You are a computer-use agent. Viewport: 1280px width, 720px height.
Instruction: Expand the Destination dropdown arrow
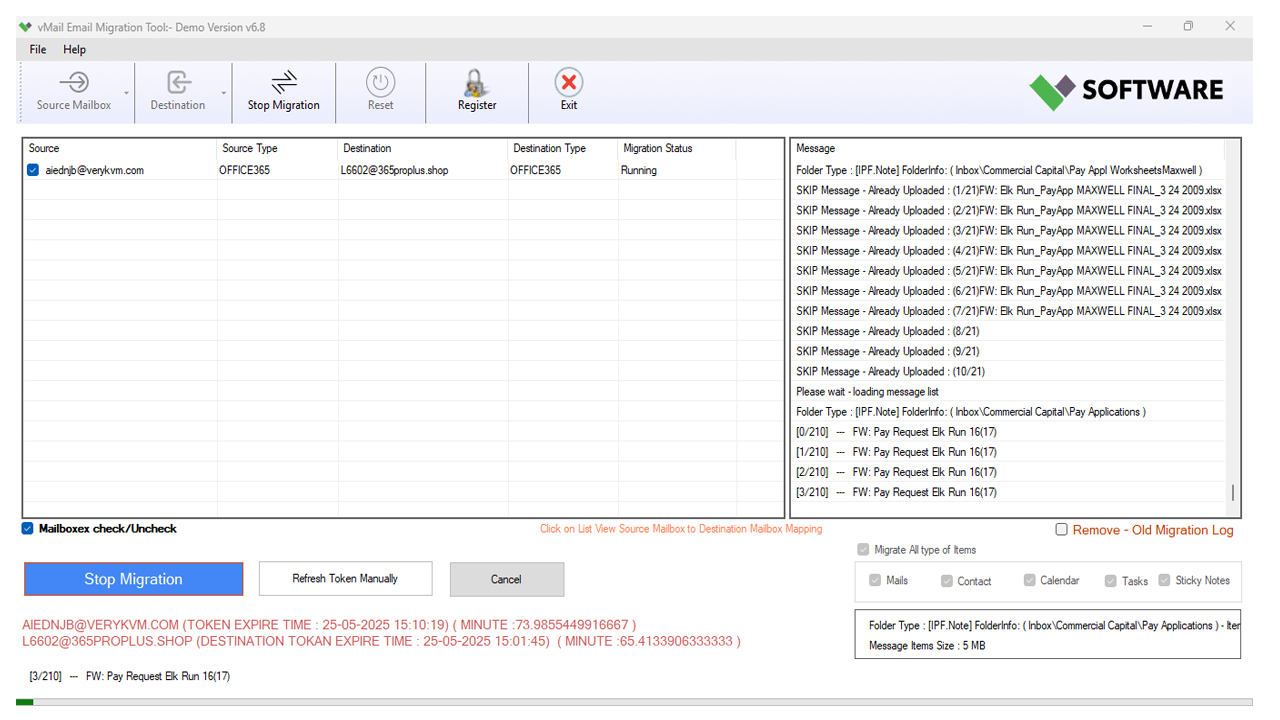(224, 93)
